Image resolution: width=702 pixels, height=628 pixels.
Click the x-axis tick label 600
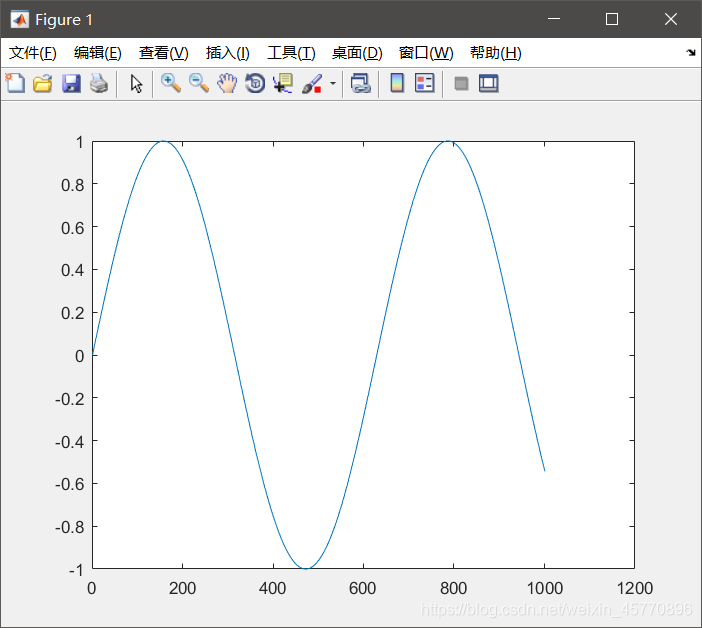pos(363,588)
